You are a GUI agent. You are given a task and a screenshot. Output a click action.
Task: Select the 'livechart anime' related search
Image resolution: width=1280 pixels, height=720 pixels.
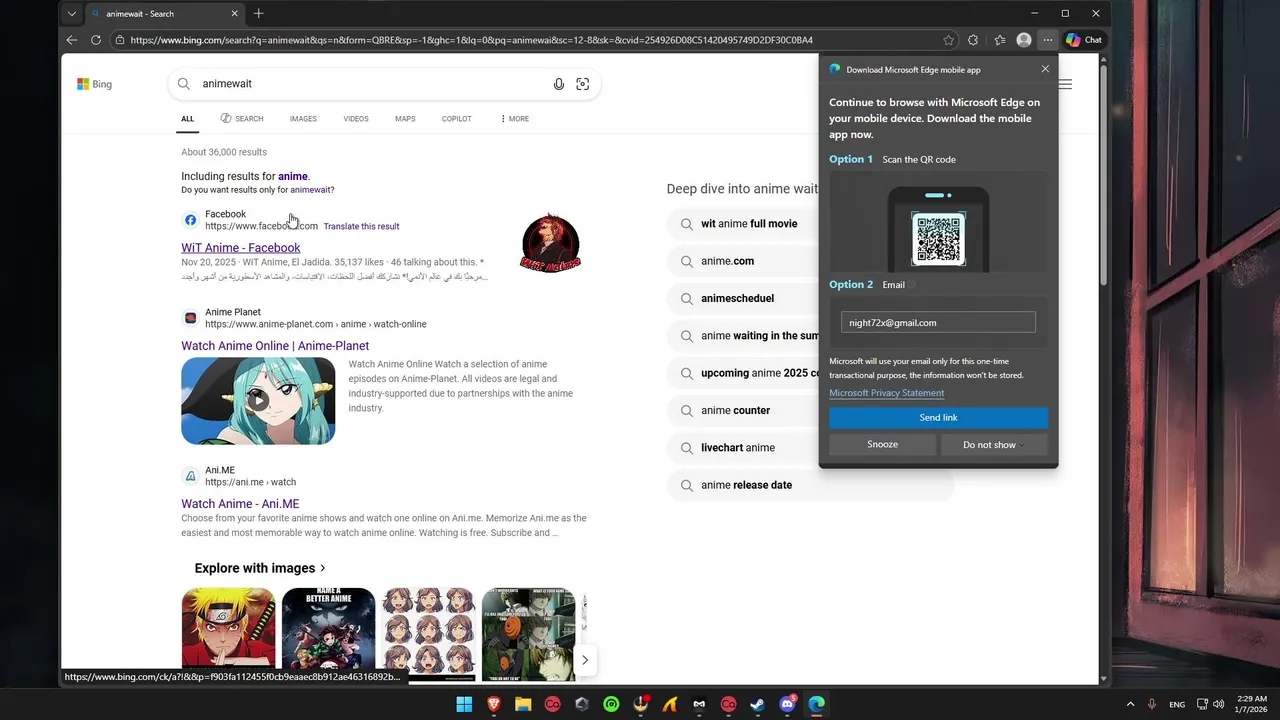pyautogui.click(x=738, y=448)
